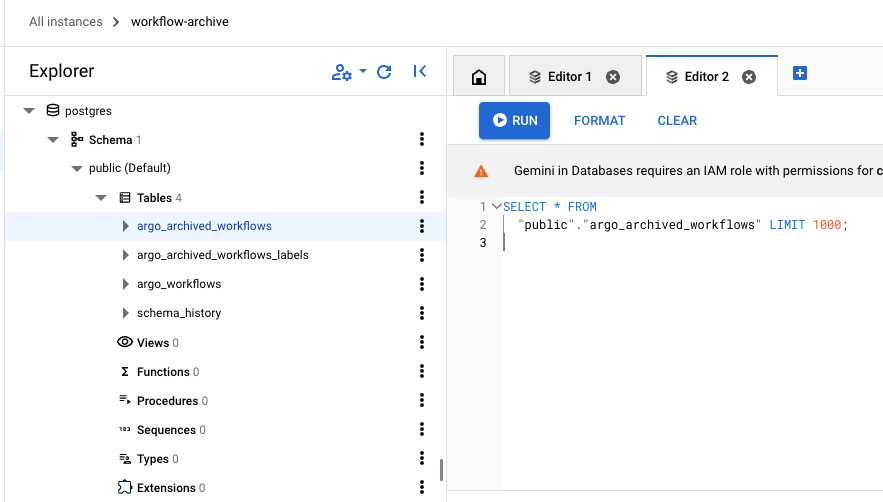
Task: Open more actions for Procedures
Action: pos(422,400)
